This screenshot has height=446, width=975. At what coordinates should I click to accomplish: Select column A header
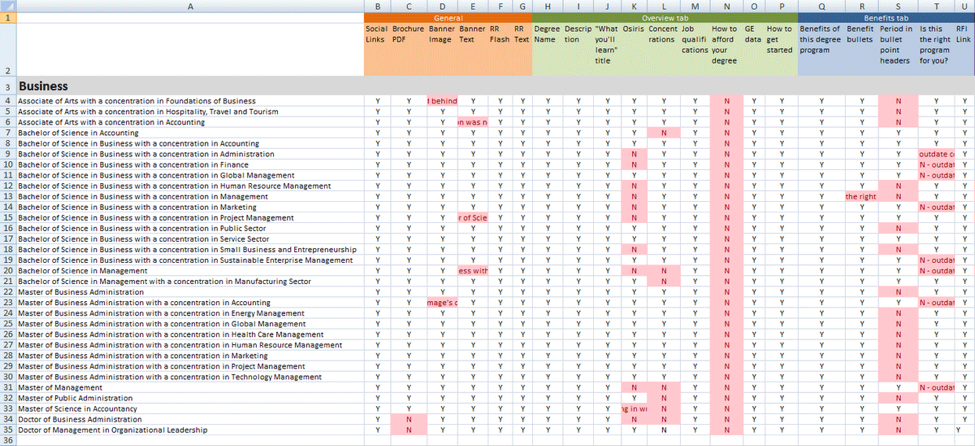pos(190,6)
